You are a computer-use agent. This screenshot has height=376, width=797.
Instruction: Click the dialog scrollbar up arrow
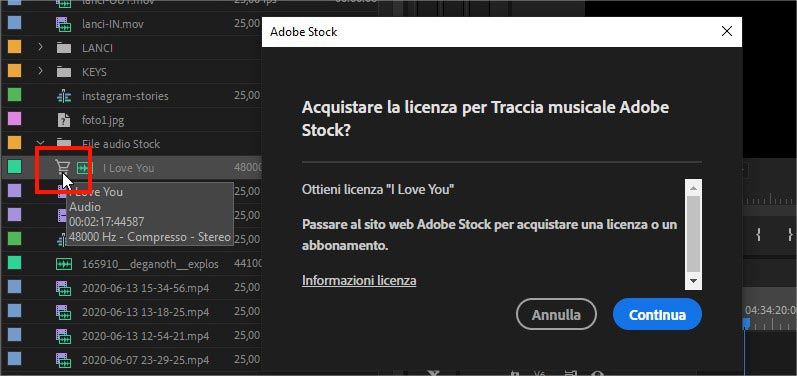pyautogui.click(x=693, y=187)
